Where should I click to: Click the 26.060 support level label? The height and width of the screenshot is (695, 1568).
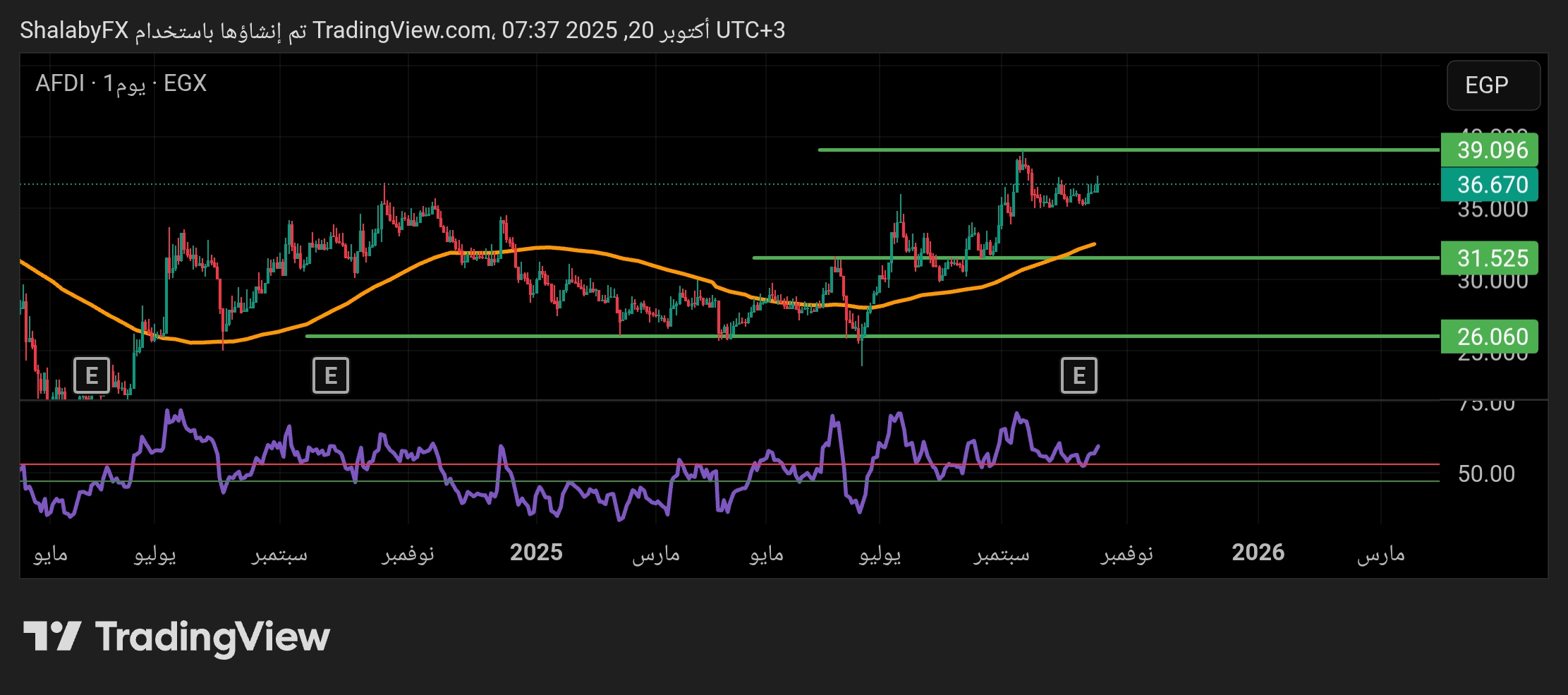(x=1492, y=337)
